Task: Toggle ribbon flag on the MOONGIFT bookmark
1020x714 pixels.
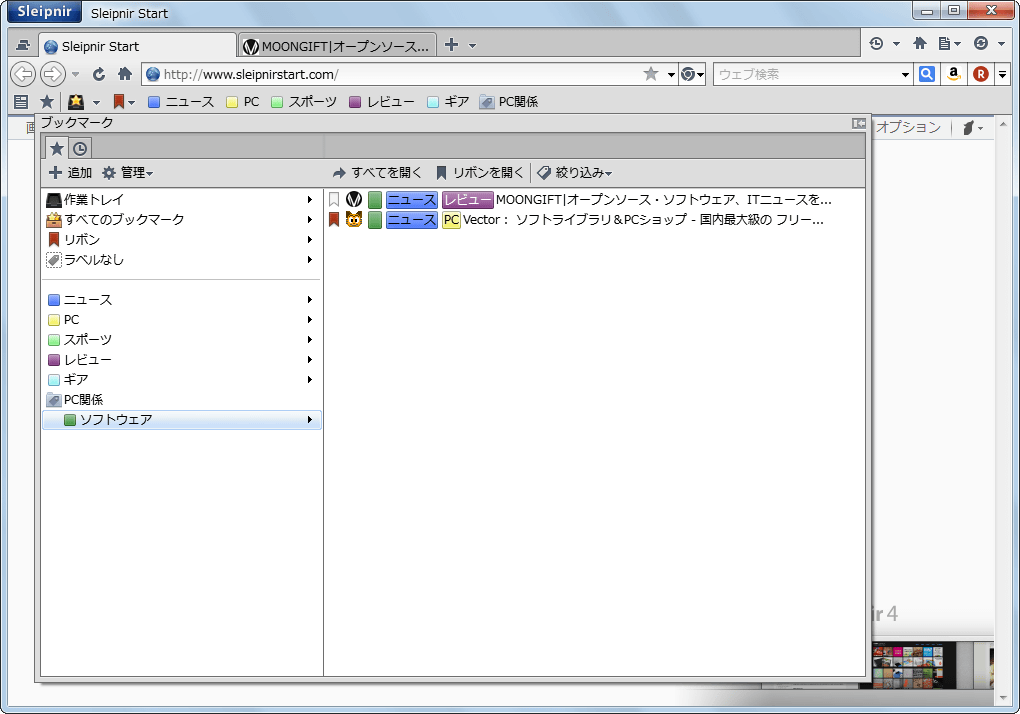Action: (334, 200)
